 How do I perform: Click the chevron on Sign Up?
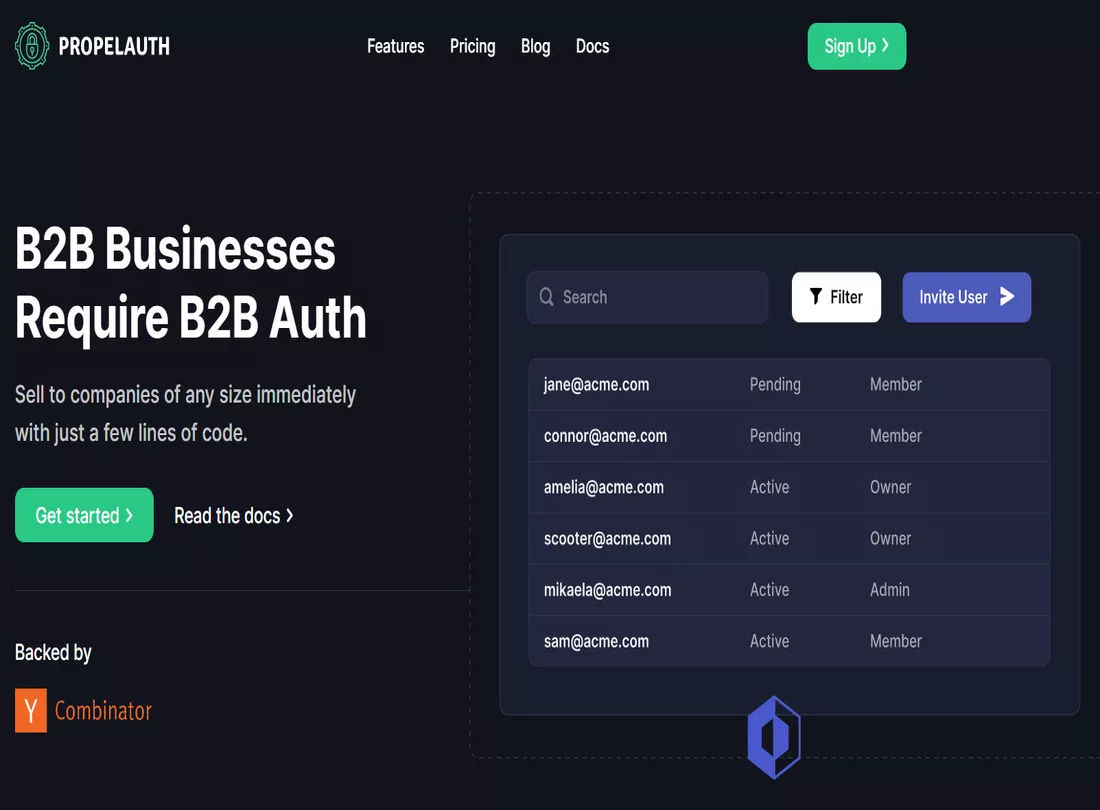tap(885, 45)
